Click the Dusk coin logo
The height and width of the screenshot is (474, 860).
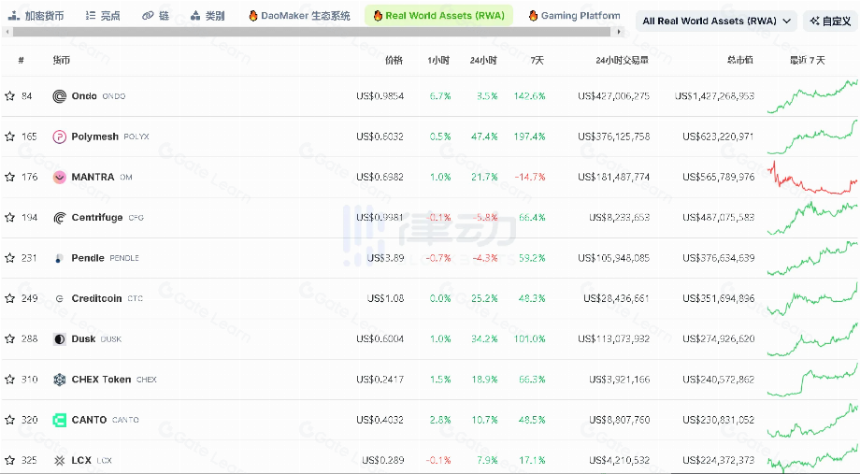59,339
